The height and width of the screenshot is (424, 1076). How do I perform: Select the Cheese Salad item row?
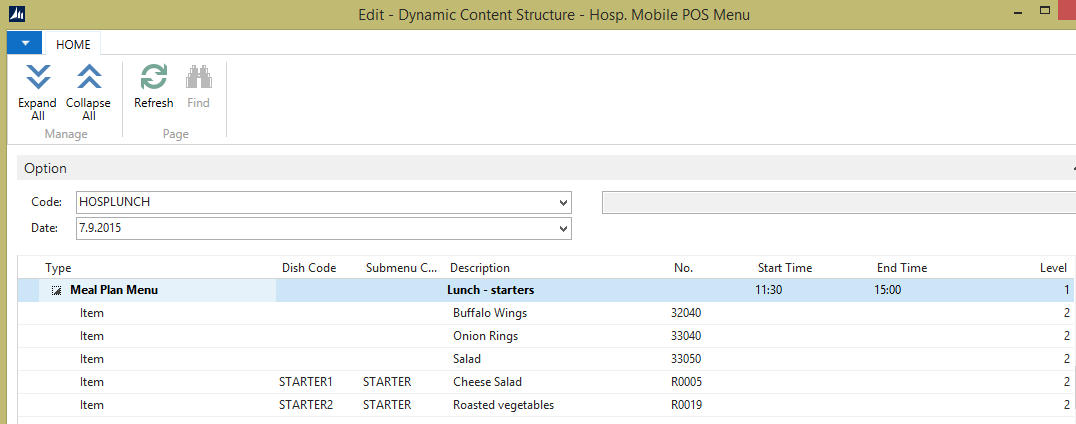[x=487, y=382]
